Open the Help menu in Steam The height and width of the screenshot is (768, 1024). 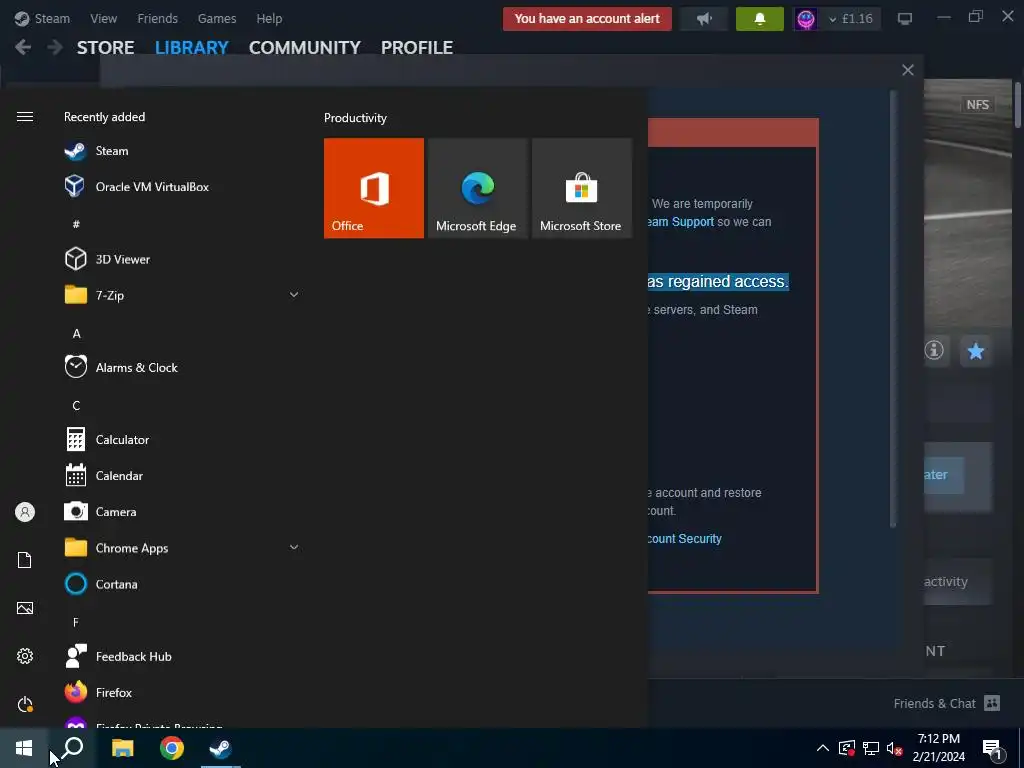[x=269, y=18]
